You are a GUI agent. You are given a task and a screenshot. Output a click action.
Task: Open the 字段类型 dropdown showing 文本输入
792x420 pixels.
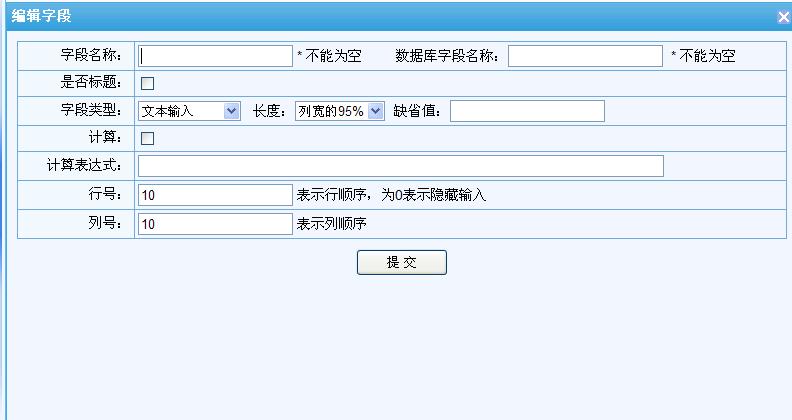[190, 111]
